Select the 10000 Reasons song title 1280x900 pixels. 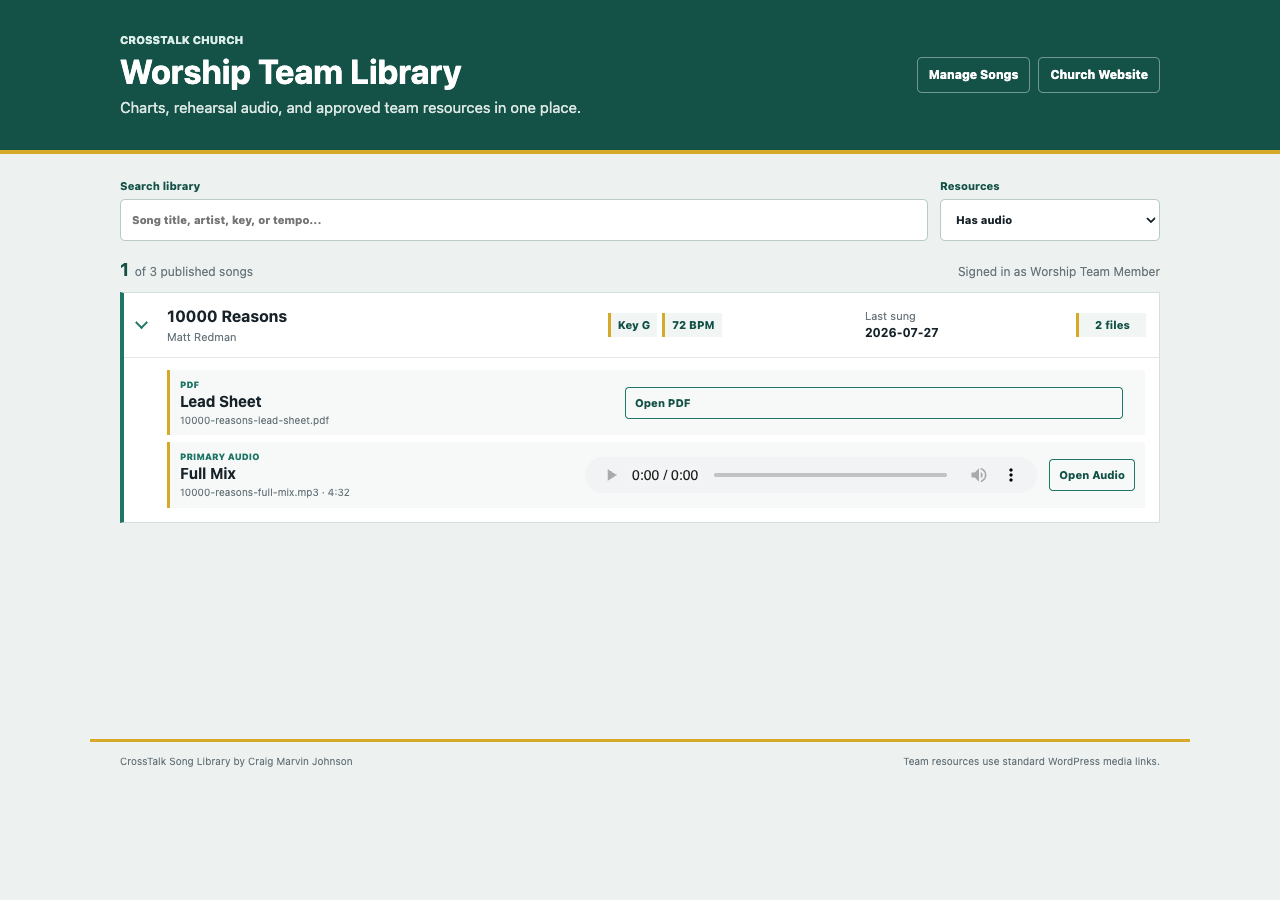click(x=227, y=316)
